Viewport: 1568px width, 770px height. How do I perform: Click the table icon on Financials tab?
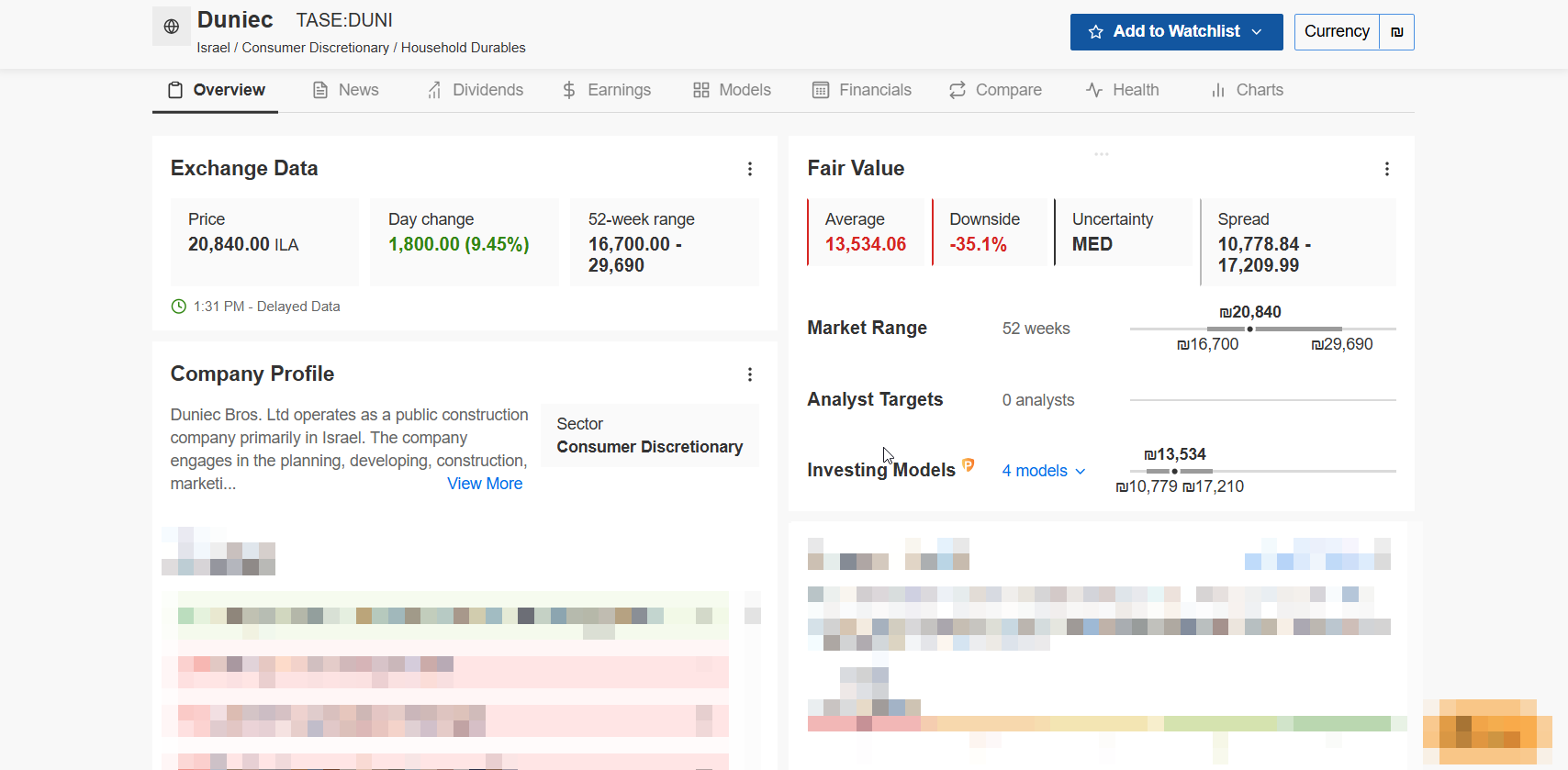(821, 90)
